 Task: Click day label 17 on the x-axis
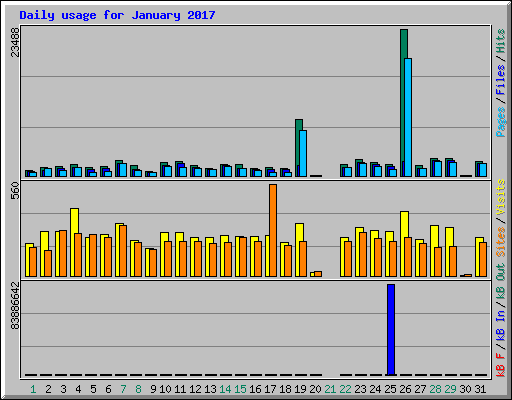(270, 389)
